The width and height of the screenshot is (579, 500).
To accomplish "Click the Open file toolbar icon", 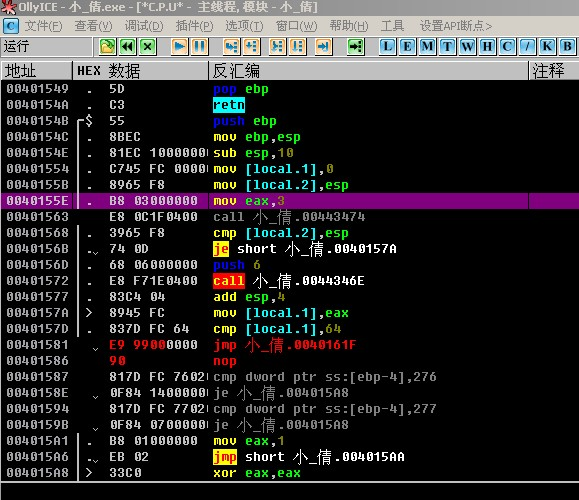I will tap(107, 47).
